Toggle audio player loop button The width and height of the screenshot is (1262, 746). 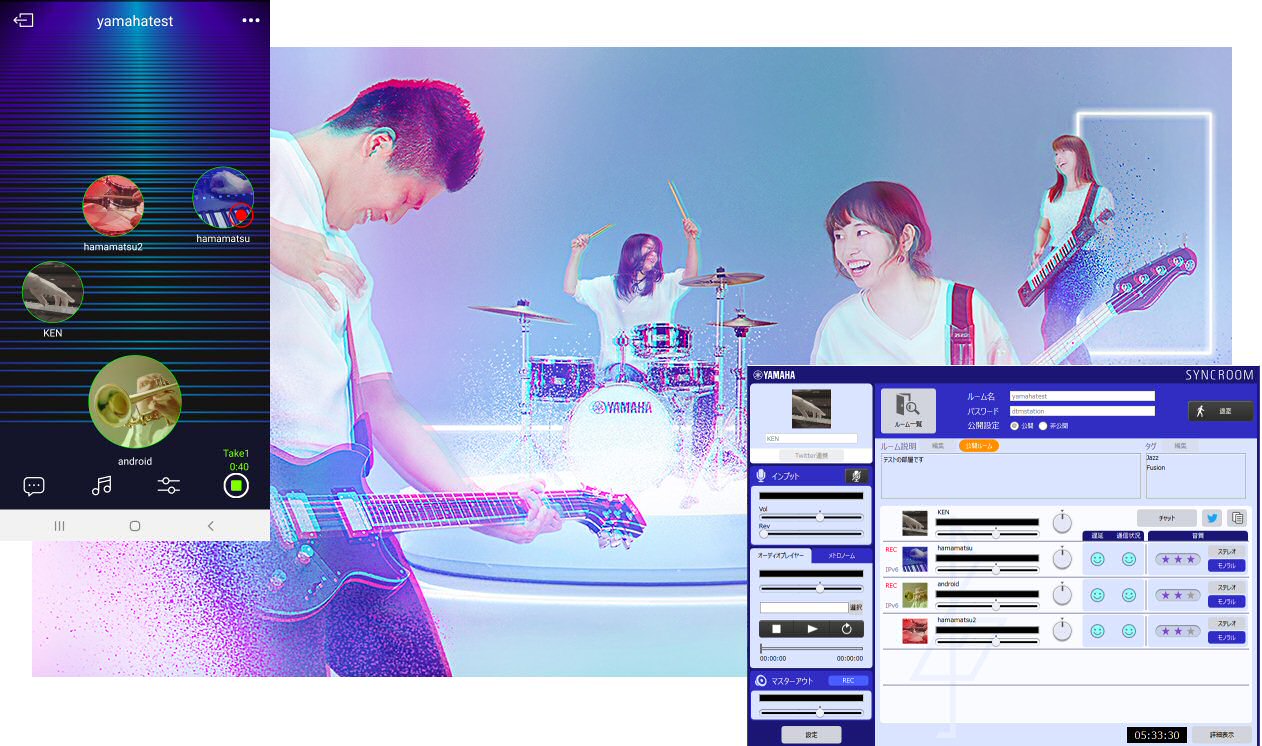[x=846, y=629]
